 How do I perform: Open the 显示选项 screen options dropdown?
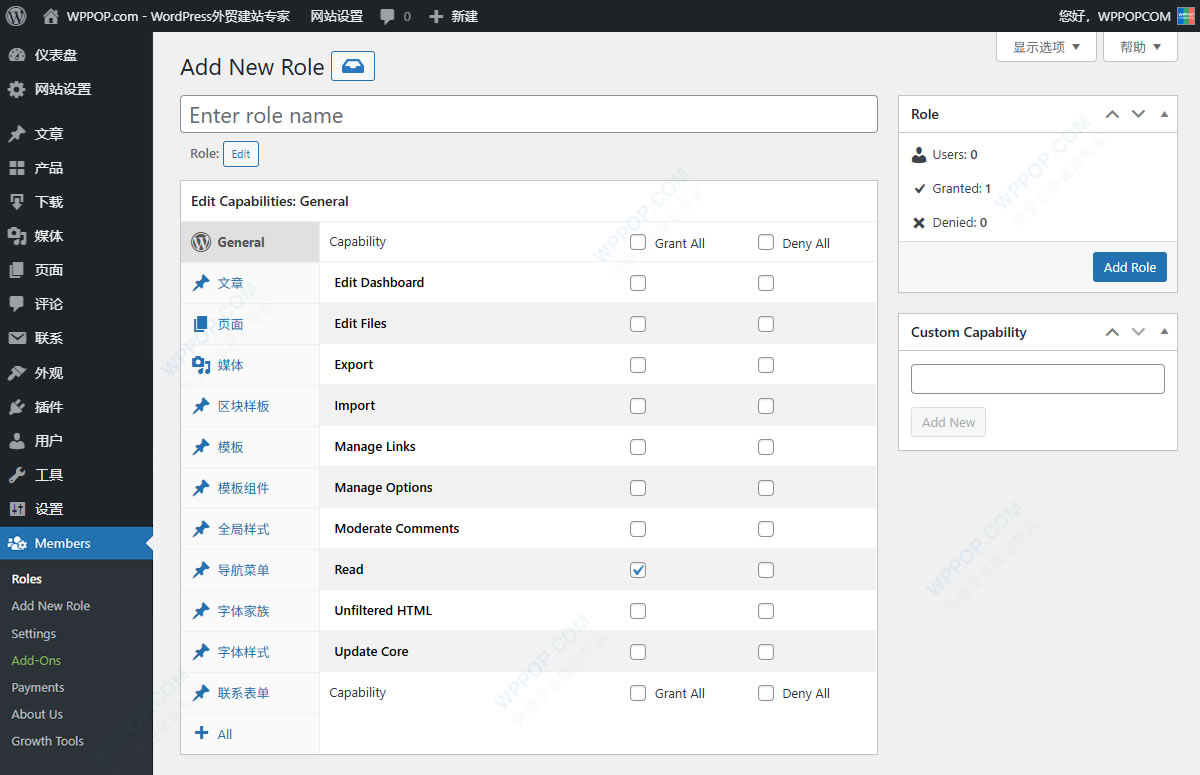[x=1046, y=47]
